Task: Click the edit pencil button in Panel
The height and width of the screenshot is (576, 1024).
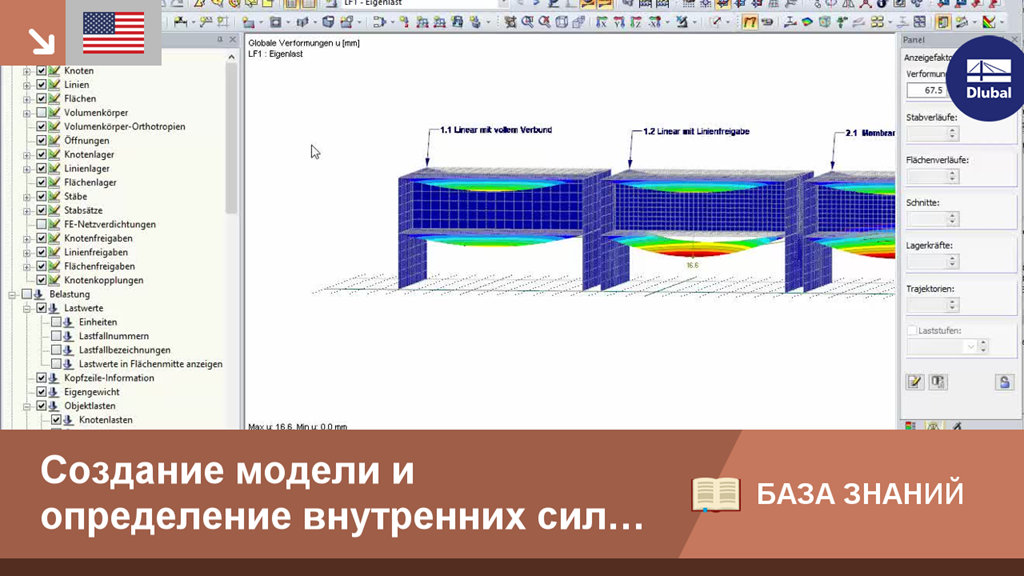Action: tap(915, 382)
